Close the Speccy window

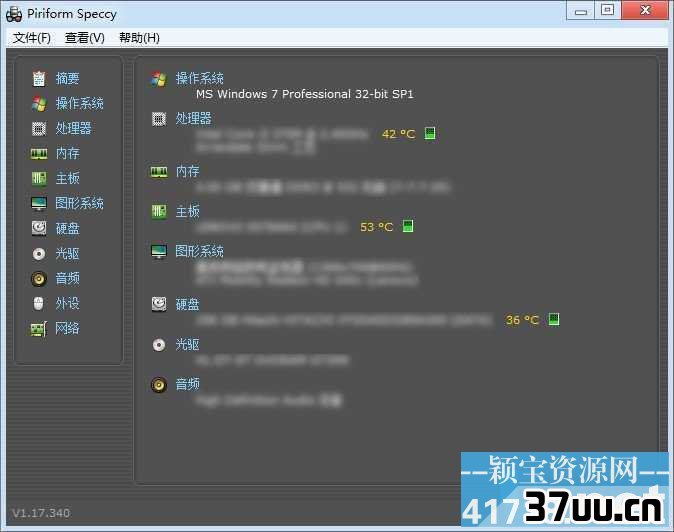pos(645,10)
